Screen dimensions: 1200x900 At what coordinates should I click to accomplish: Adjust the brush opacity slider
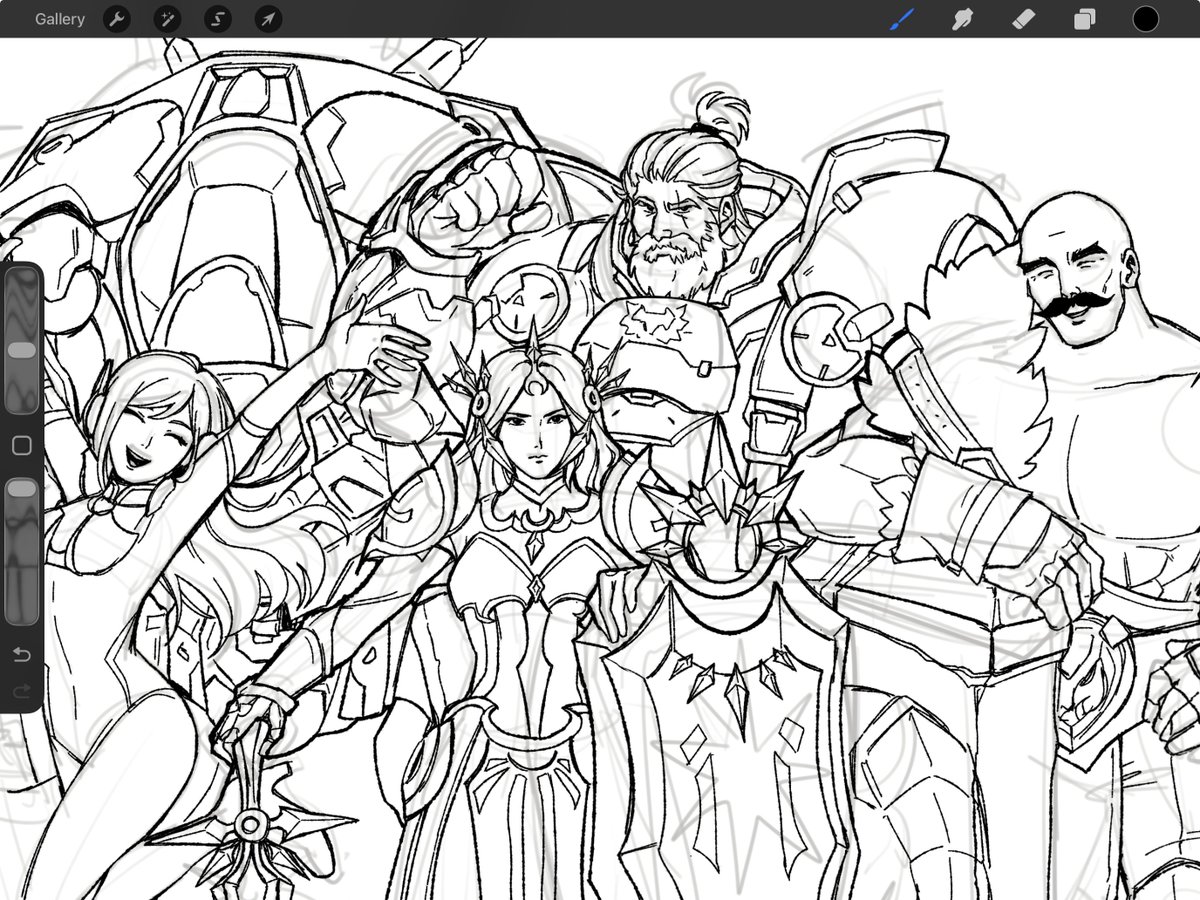[21, 550]
